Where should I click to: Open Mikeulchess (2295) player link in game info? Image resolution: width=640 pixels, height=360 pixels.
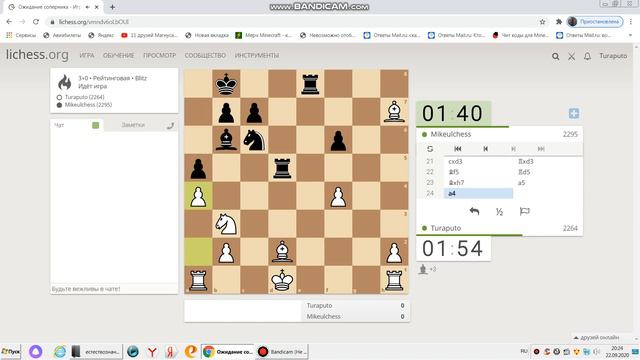coord(88,105)
